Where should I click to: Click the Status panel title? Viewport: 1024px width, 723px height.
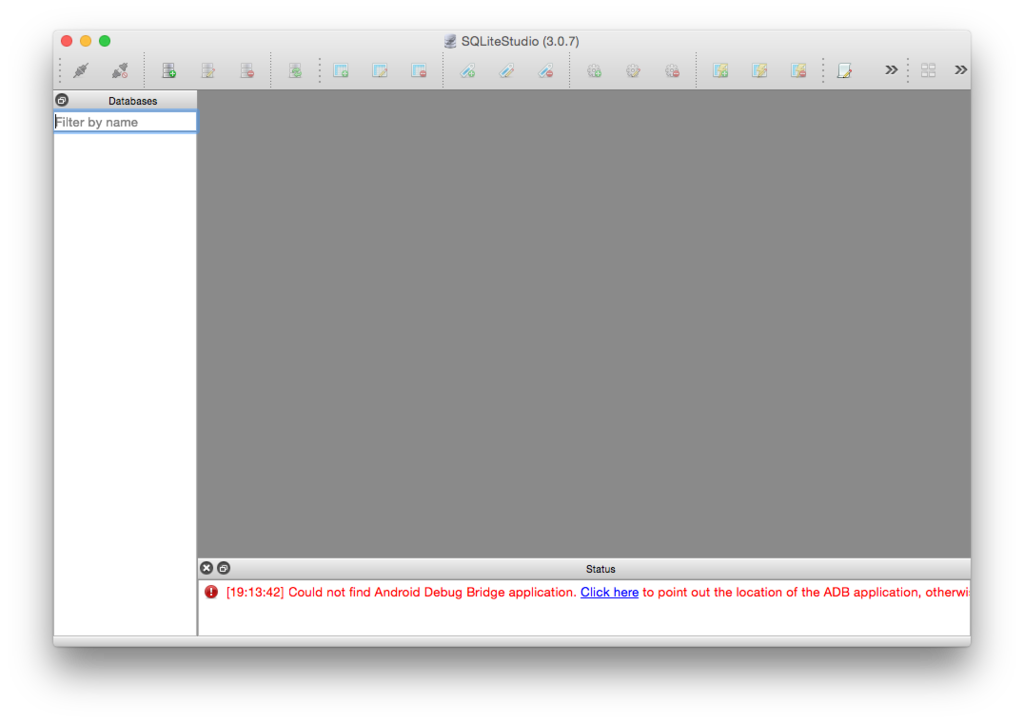600,569
